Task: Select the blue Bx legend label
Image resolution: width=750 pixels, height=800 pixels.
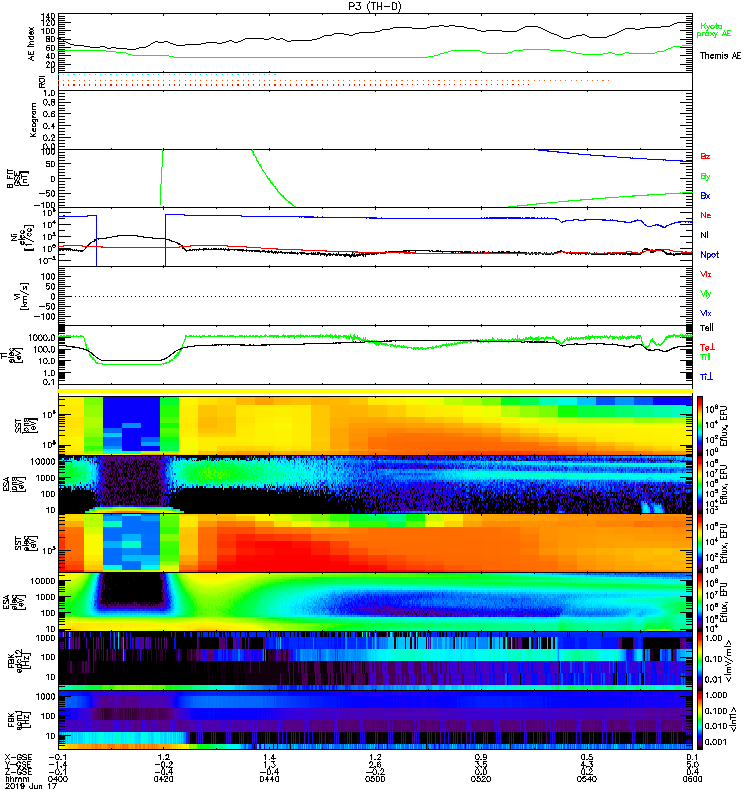Action: point(705,195)
